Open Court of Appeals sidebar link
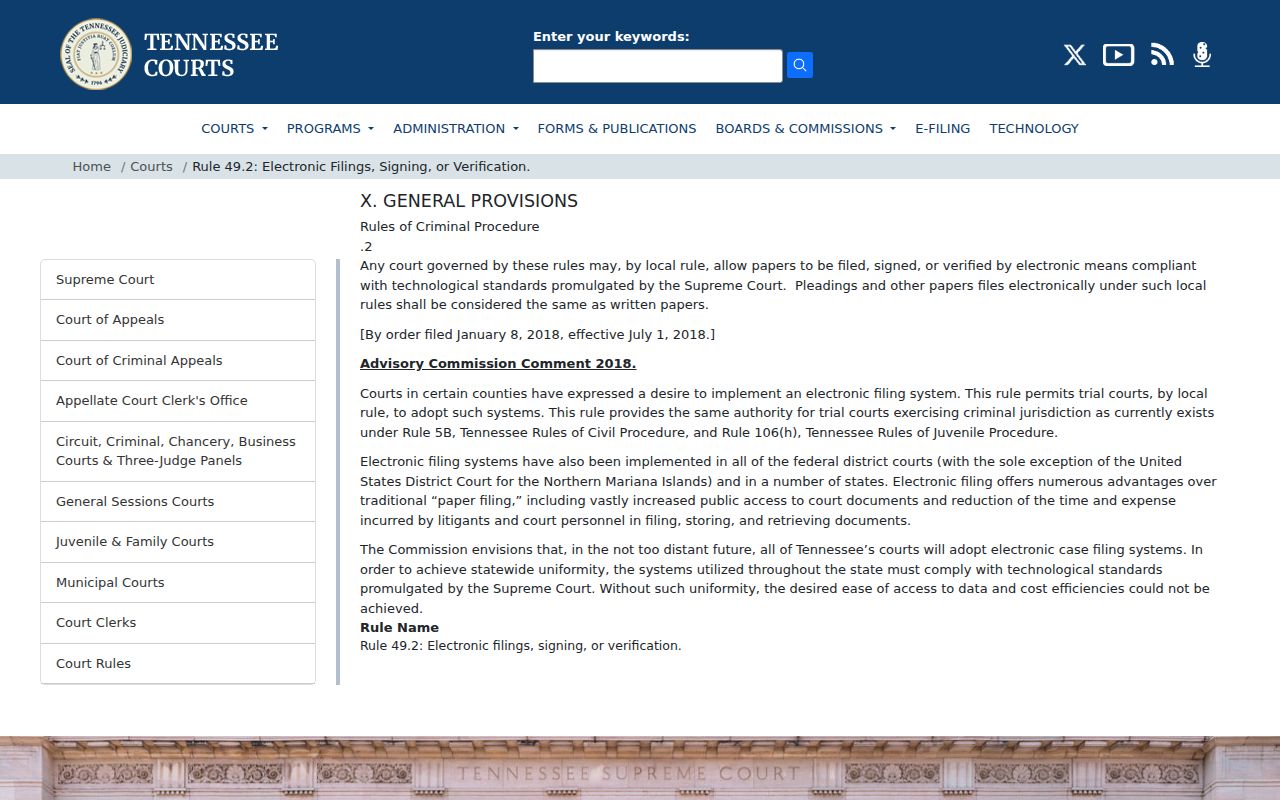Screen dimensions: 1280x800 coord(178,320)
